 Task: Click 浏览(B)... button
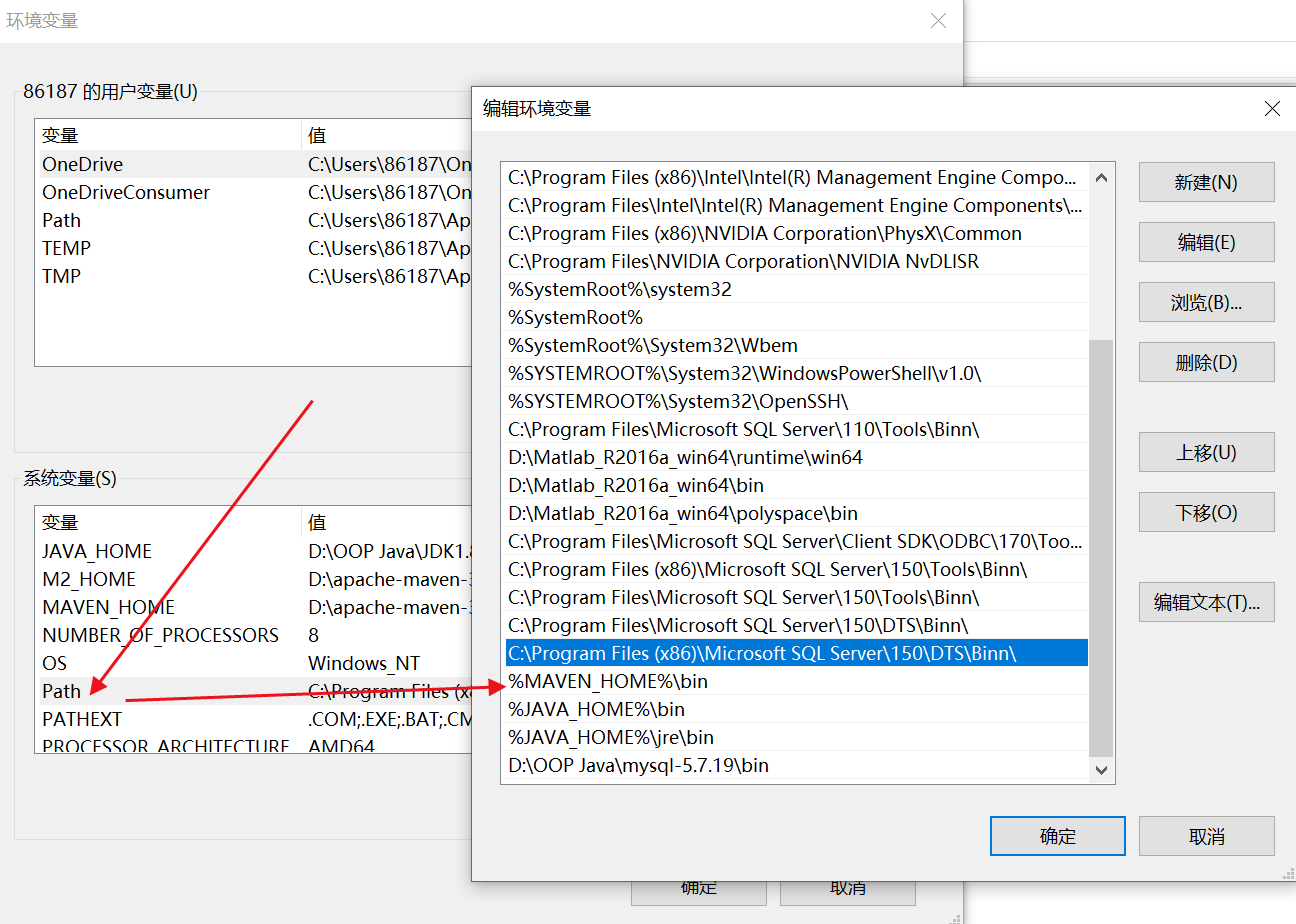tap(1206, 302)
